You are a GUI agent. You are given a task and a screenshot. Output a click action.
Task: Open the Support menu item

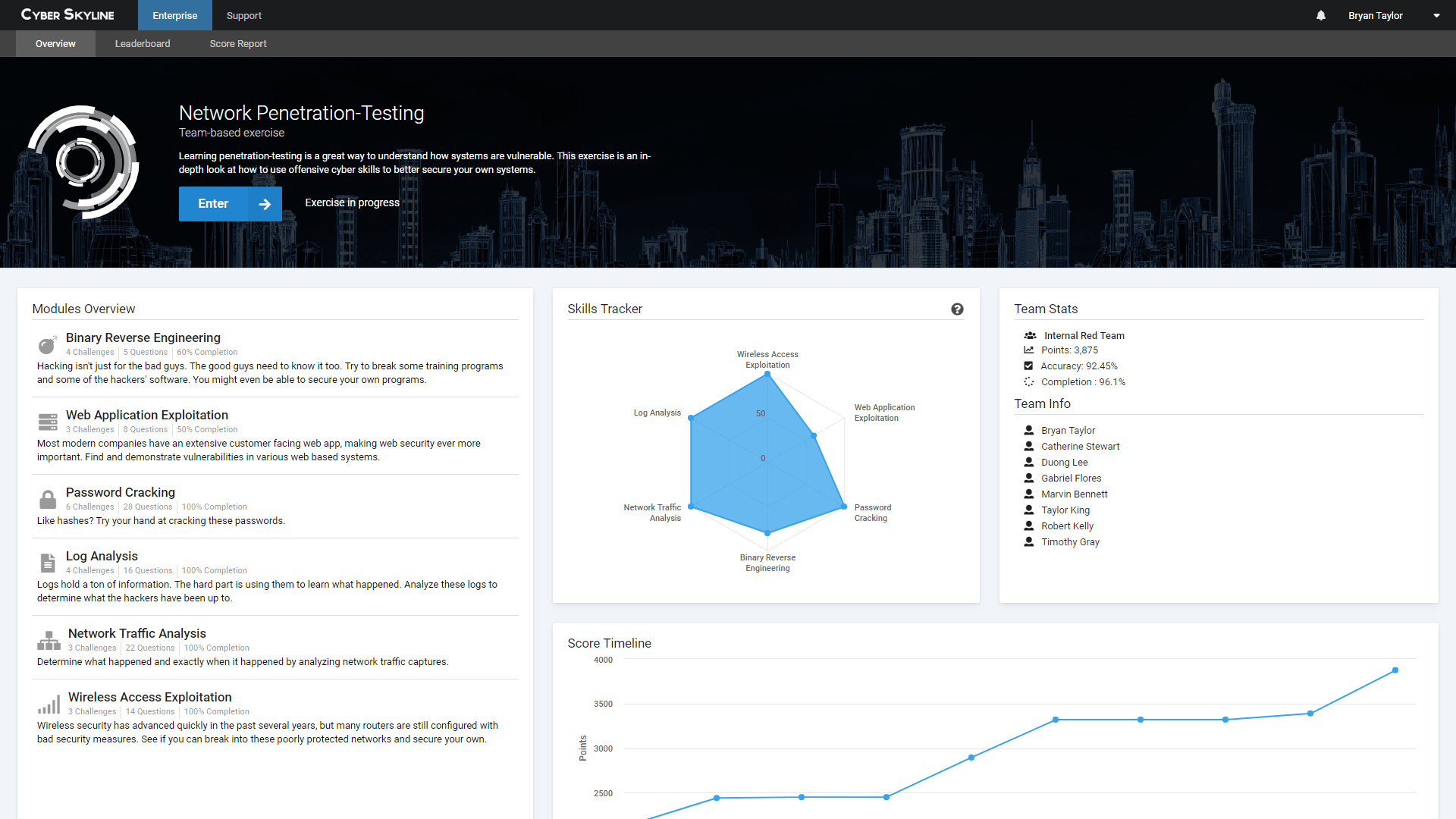pyautogui.click(x=243, y=15)
